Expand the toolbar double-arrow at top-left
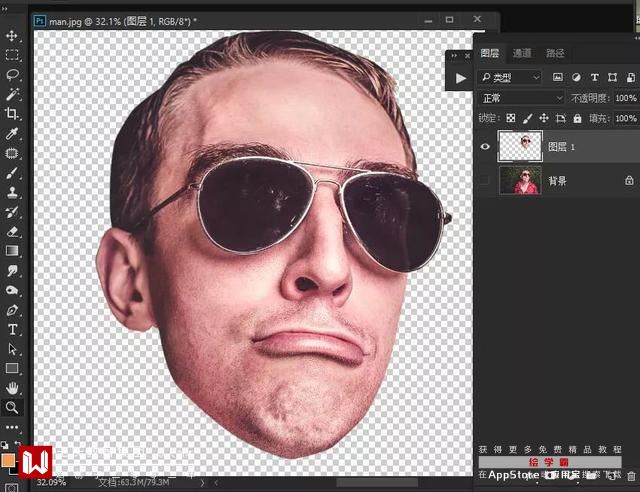Image resolution: width=640 pixels, height=492 pixels. 5,9
